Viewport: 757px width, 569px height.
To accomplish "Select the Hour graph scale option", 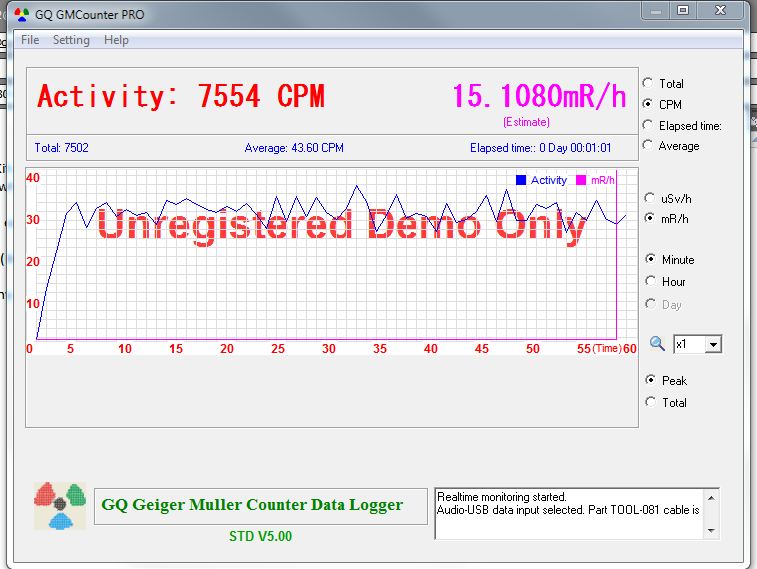I will click(x=652, y=282).
